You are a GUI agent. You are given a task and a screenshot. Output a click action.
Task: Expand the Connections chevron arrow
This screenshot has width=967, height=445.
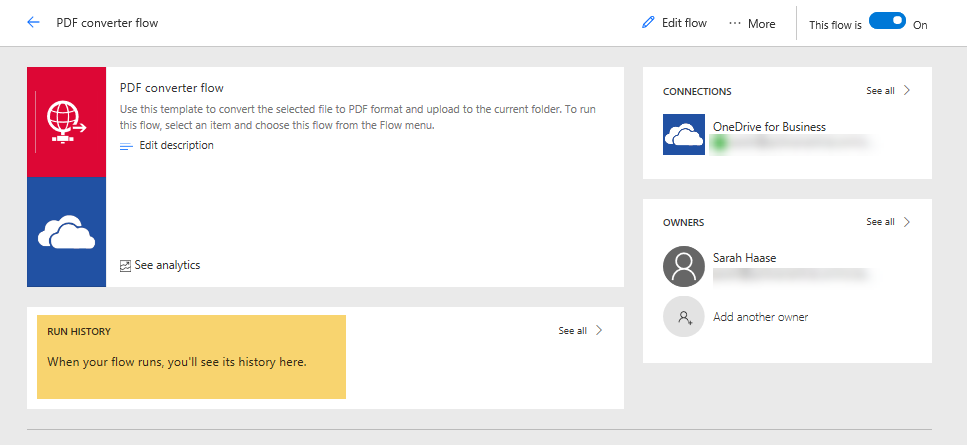tap(907, 90)
